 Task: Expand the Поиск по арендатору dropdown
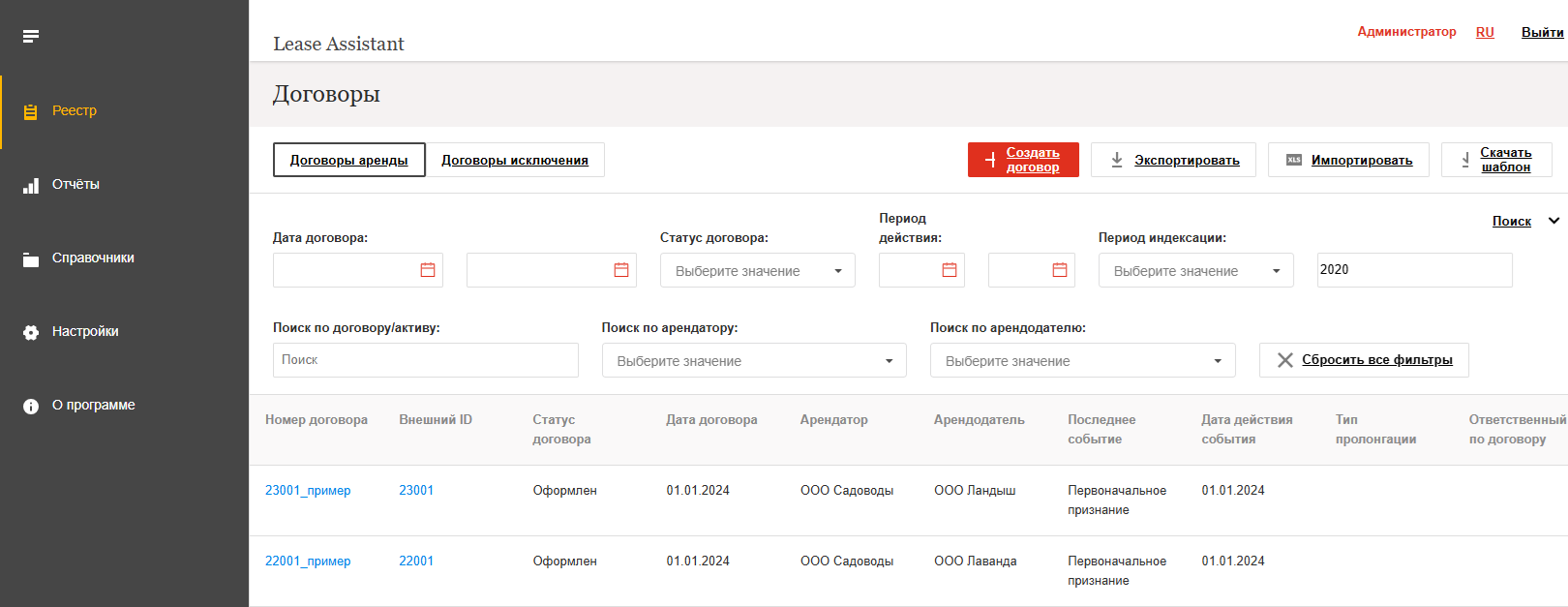(753, 361)
